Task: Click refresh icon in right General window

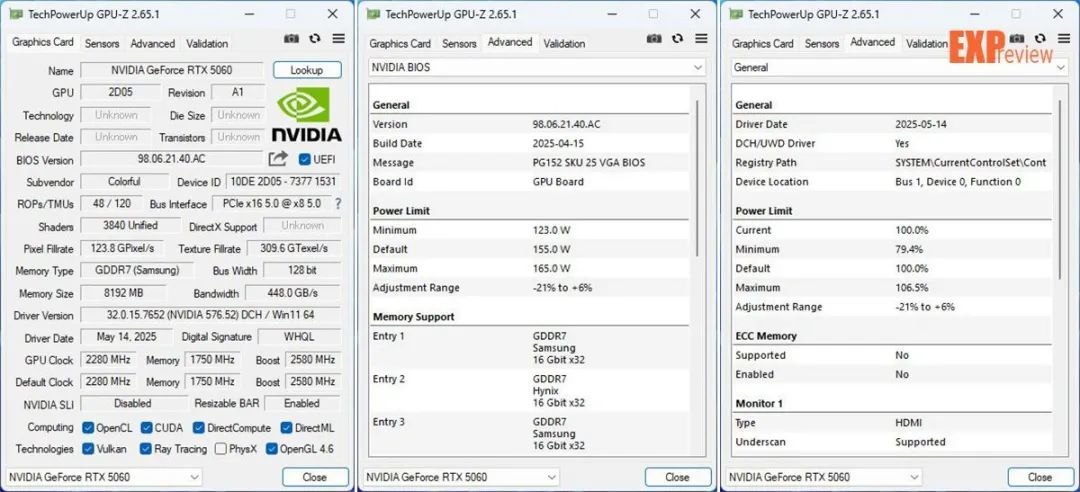Action: (x=1040, y=39)
